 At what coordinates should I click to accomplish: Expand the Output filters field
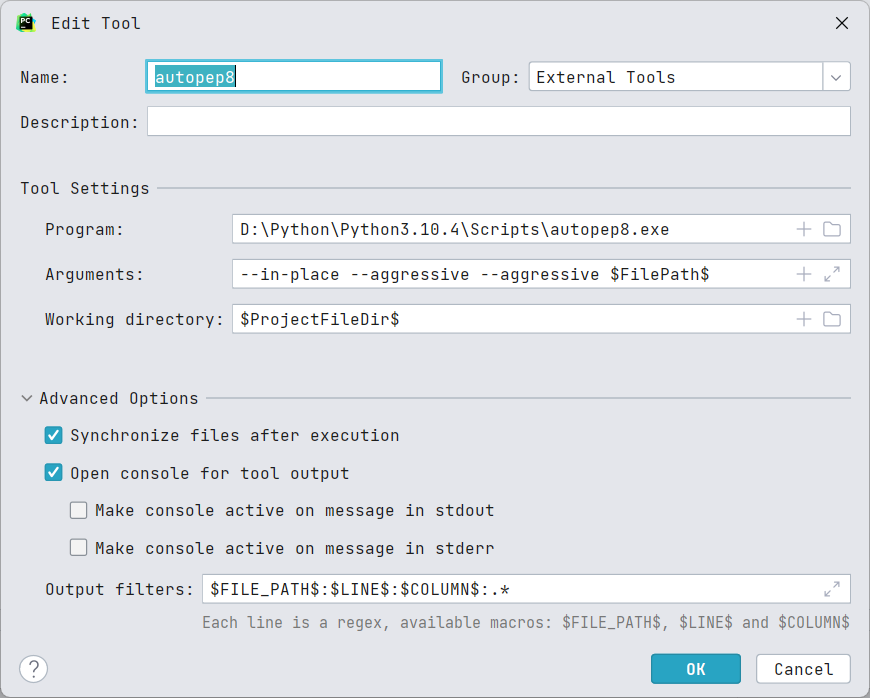click(832, 589)
